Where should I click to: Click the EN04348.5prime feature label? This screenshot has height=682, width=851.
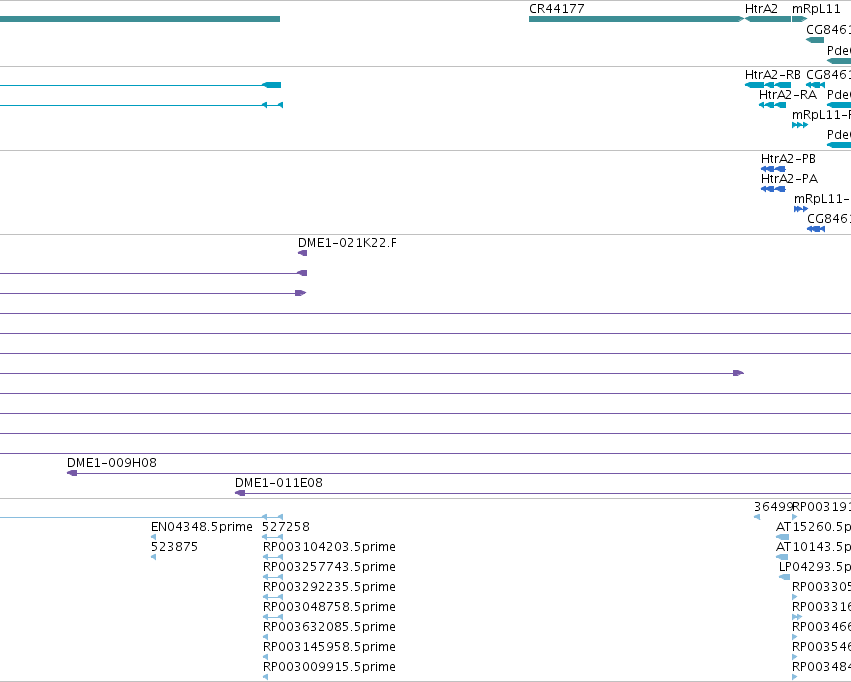coord(202,527)
